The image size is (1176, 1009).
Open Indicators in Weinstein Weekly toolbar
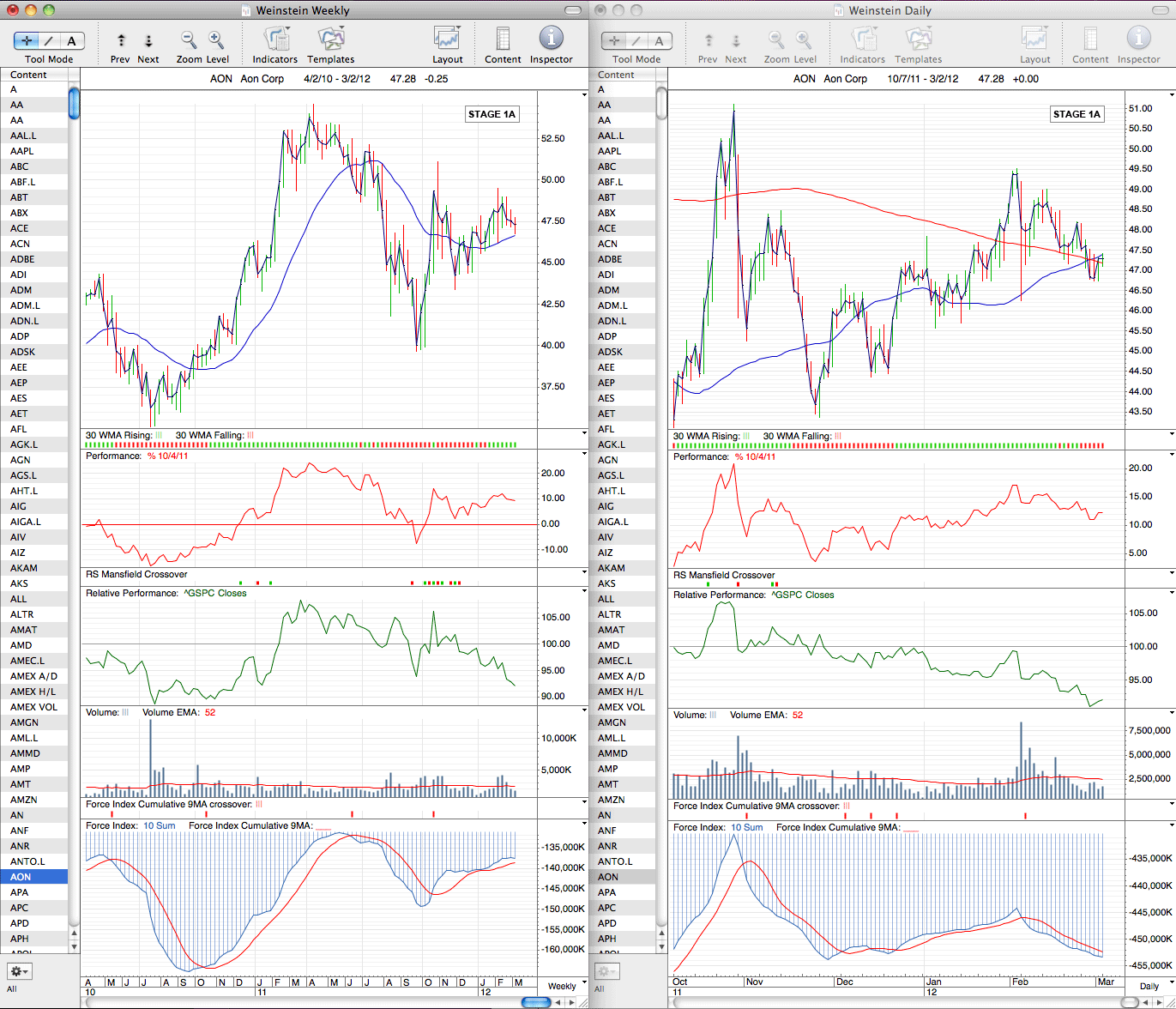[275, 39]
